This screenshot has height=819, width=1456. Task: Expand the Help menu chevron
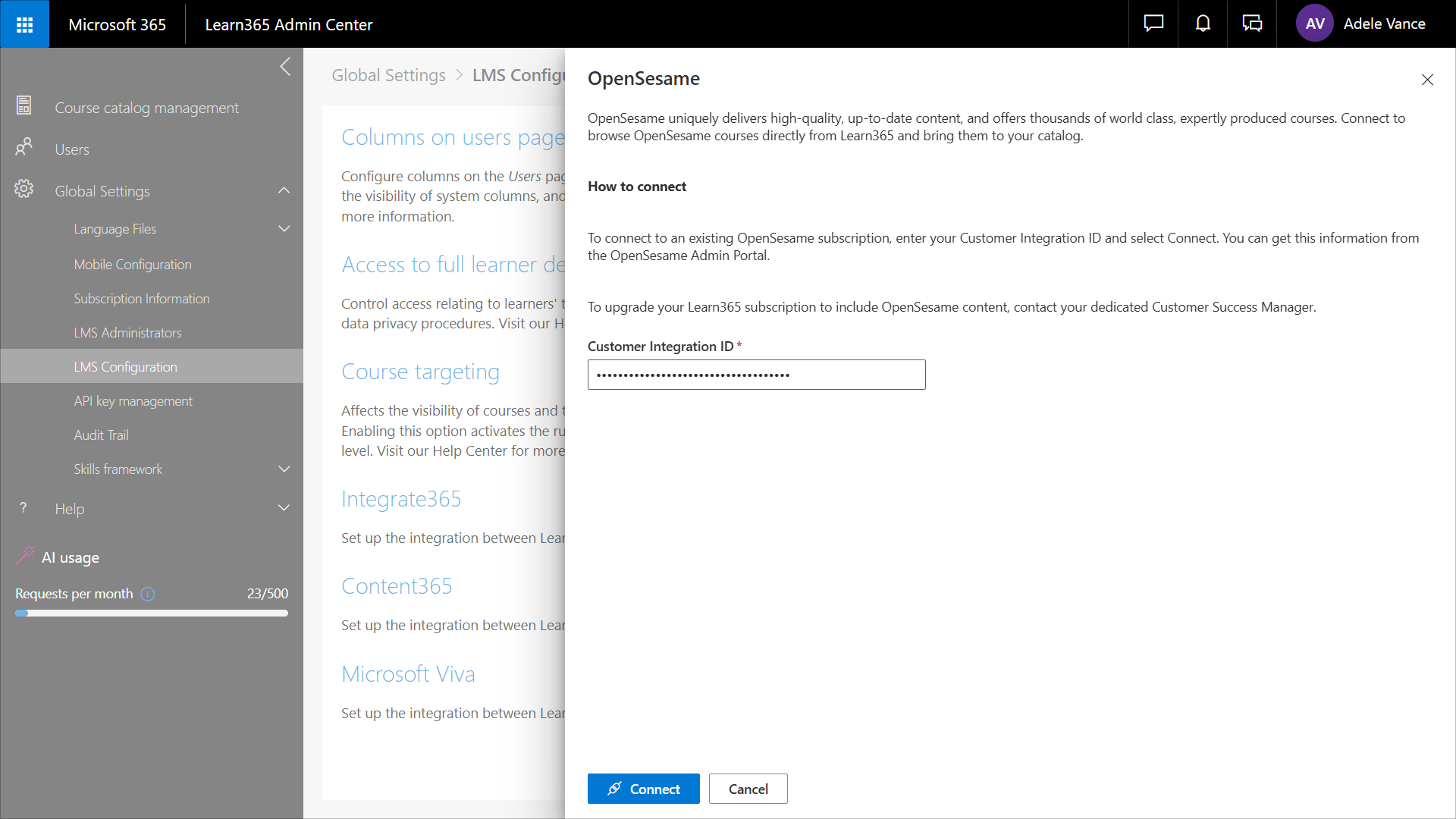pos(284,508)
